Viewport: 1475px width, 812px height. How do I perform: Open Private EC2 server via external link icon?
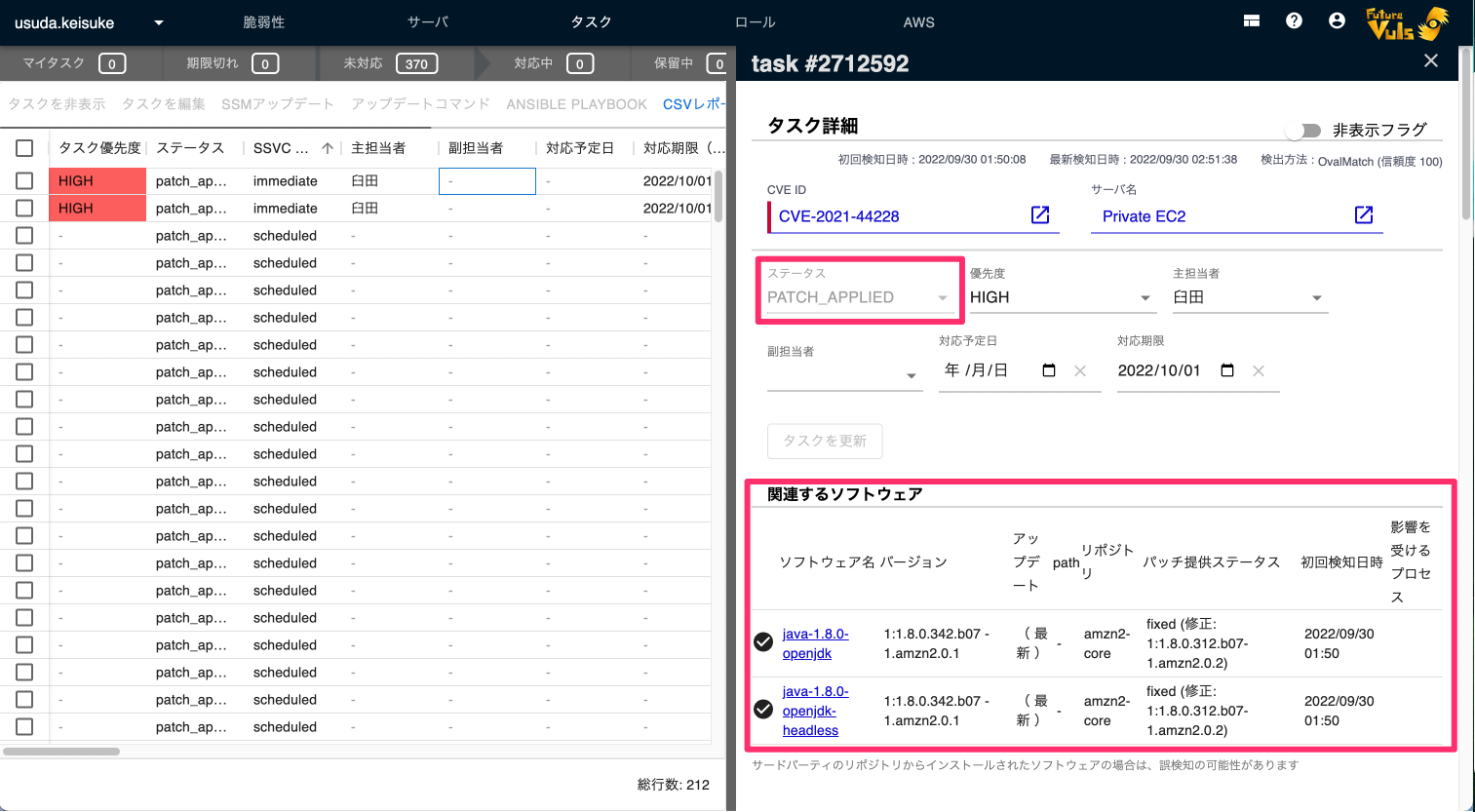[x=1363, y=214]
